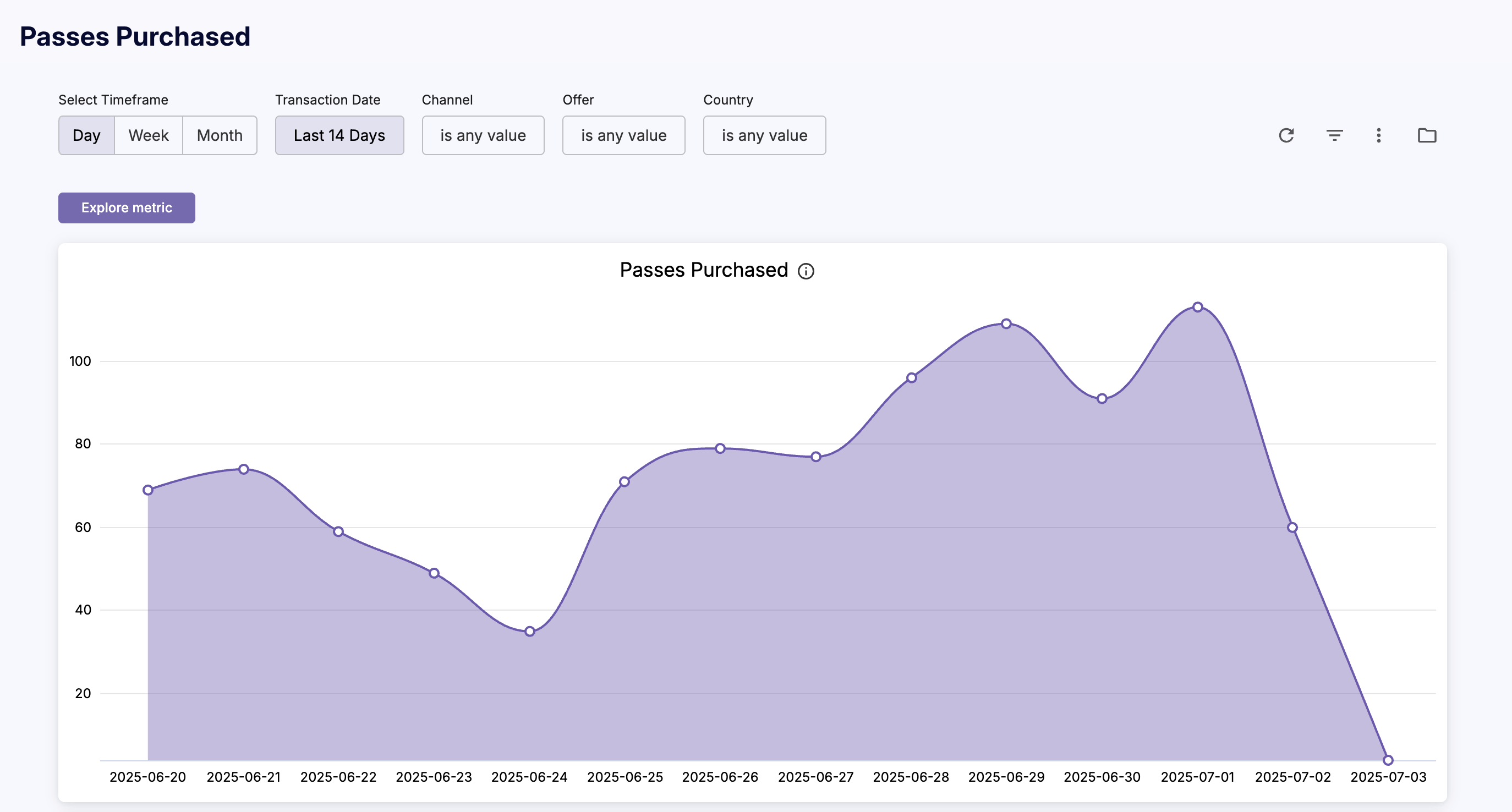Viewport: 1512px width, 812px height.
Task: Click the x-axis label 2025-06-21
Action: (x=244, y=777)
